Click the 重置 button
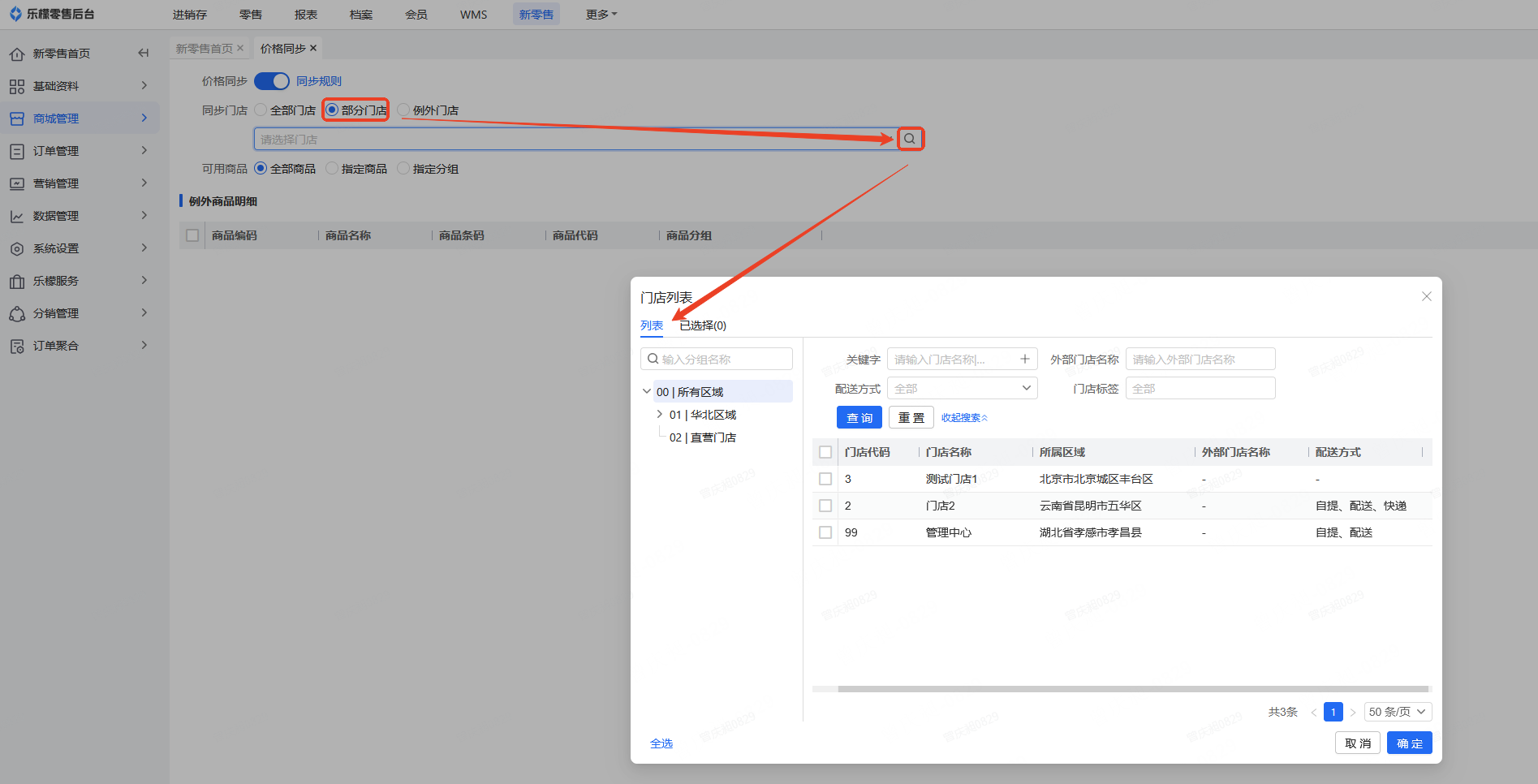This screenshot has height=784, width=1538. (911, 417)
